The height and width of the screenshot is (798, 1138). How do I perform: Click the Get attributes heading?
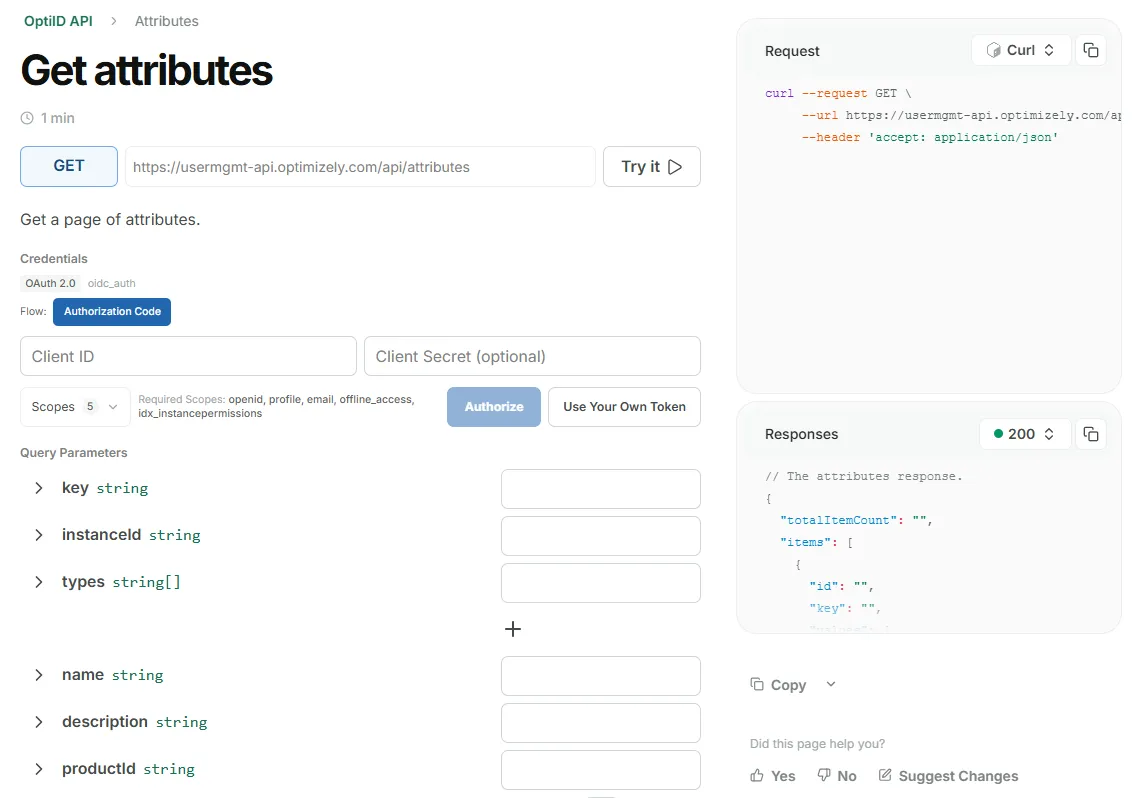coord(147,70)
